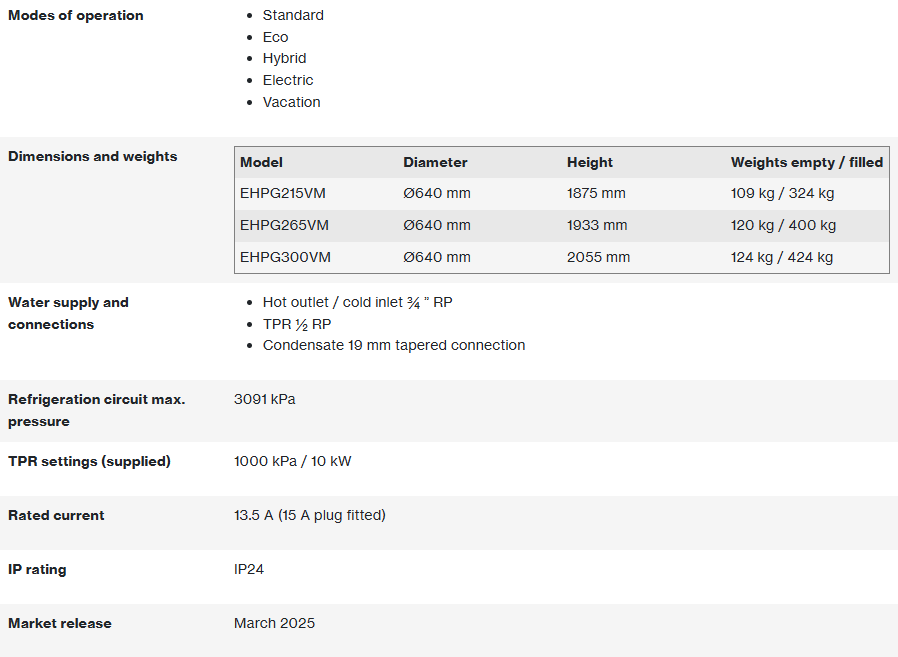Select the Height column header
Image resolution: width=898 pixels, height=657 pixels.
click(x=590, y=163)
